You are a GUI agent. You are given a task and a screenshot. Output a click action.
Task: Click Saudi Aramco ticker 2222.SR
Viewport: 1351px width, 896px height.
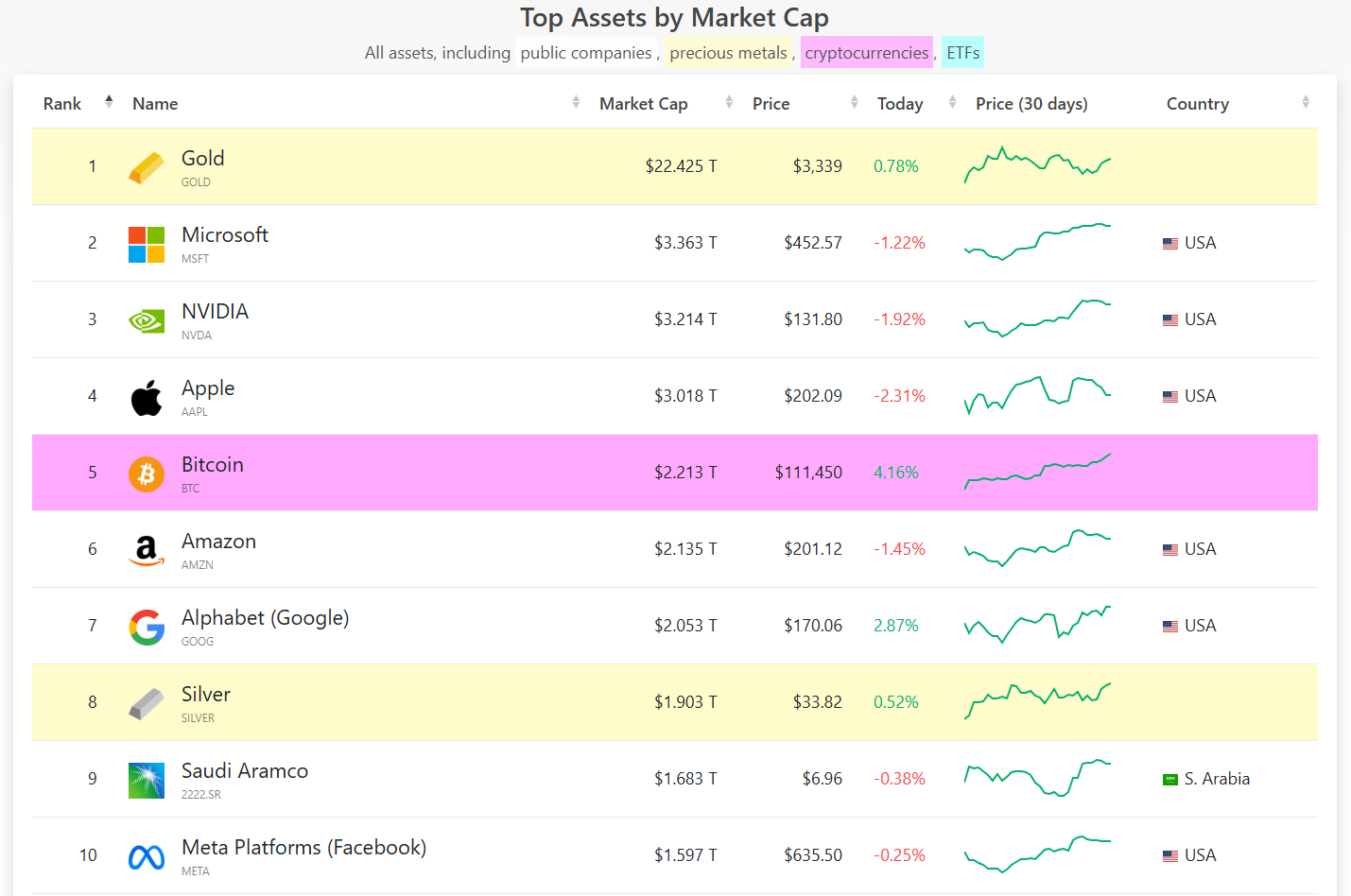(x=201, y=795)
